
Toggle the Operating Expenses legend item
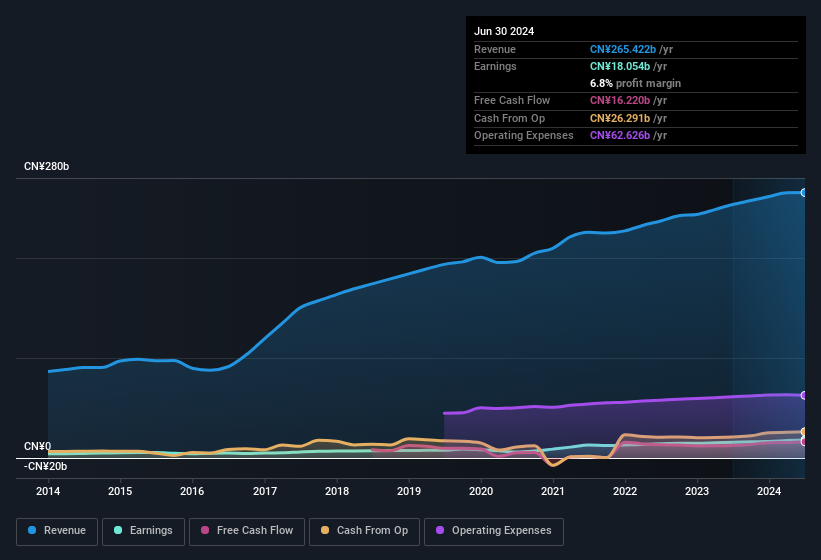pos(494,530)
